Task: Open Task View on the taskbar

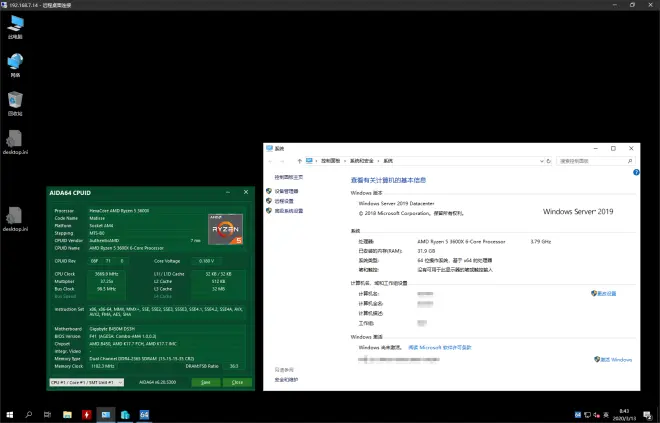Action: tap(48, 415)
